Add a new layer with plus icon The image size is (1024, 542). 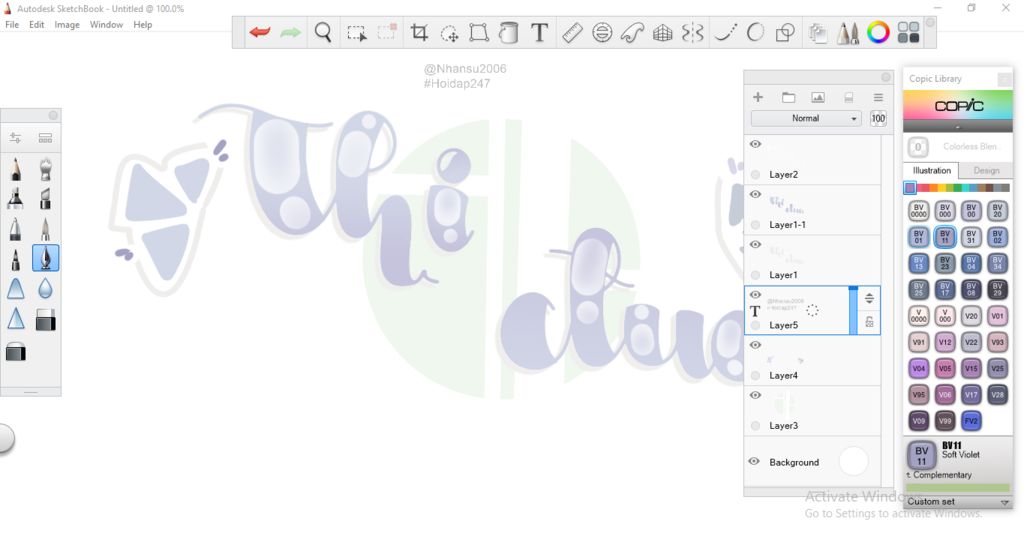pyautogui.click(x=758, y=97)
